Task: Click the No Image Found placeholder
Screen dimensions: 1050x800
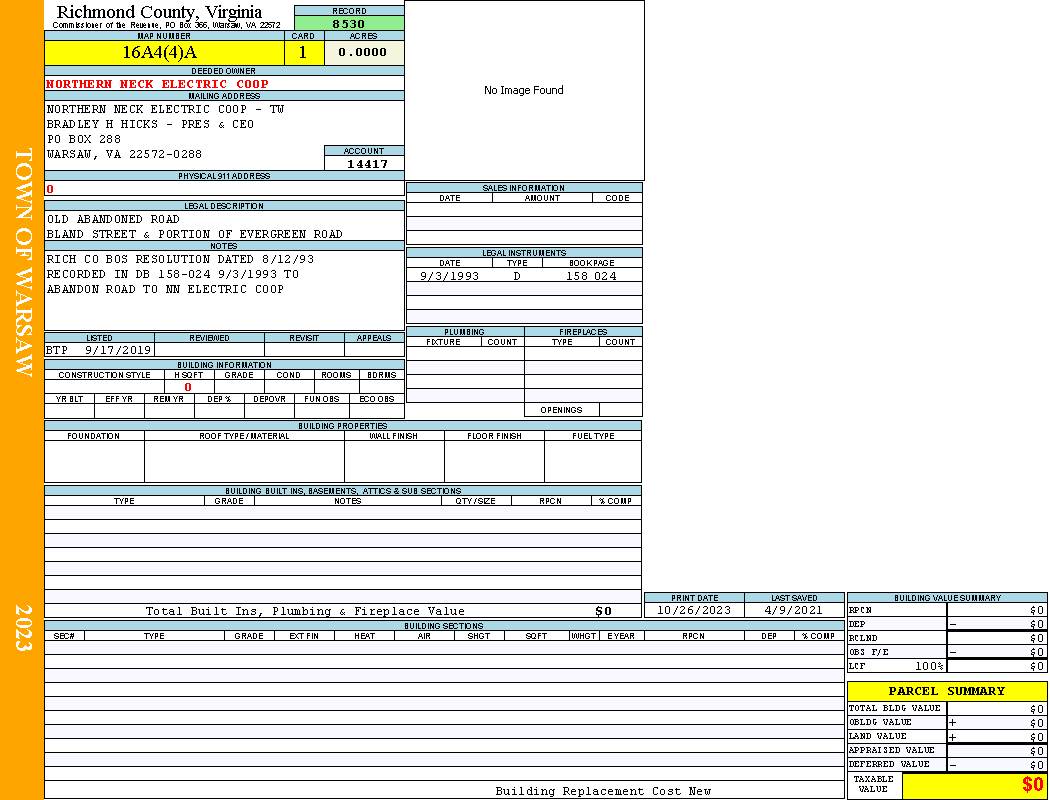Action: pos(524,90)
